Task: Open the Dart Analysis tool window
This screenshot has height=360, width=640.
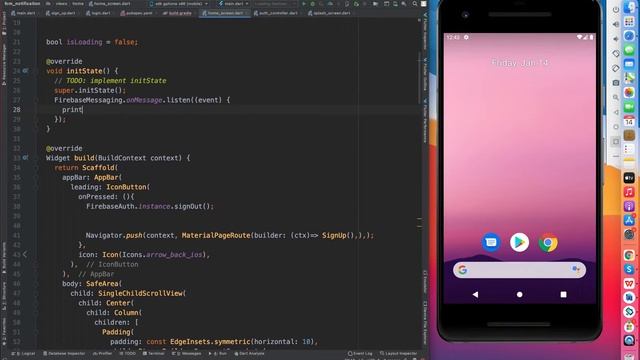Action: pyautogui.click(x=249, y=353)
